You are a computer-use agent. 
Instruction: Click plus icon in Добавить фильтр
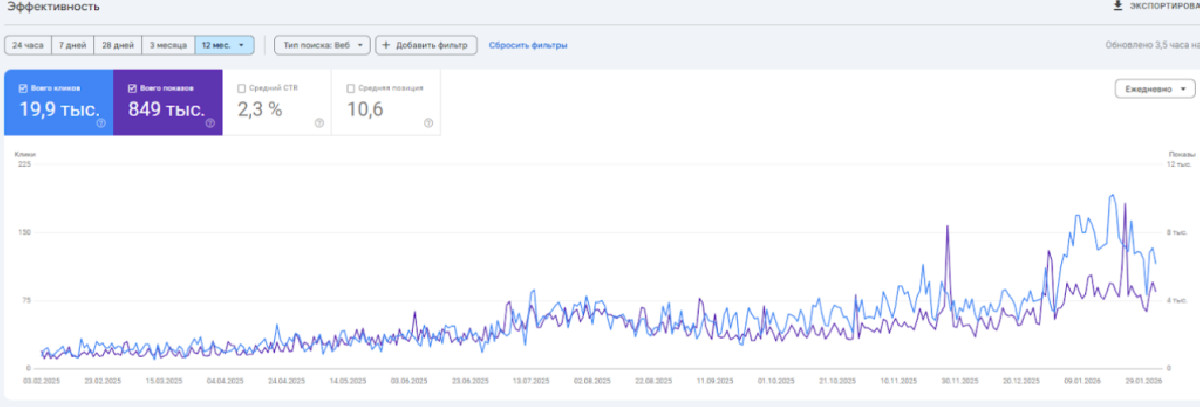386,45
